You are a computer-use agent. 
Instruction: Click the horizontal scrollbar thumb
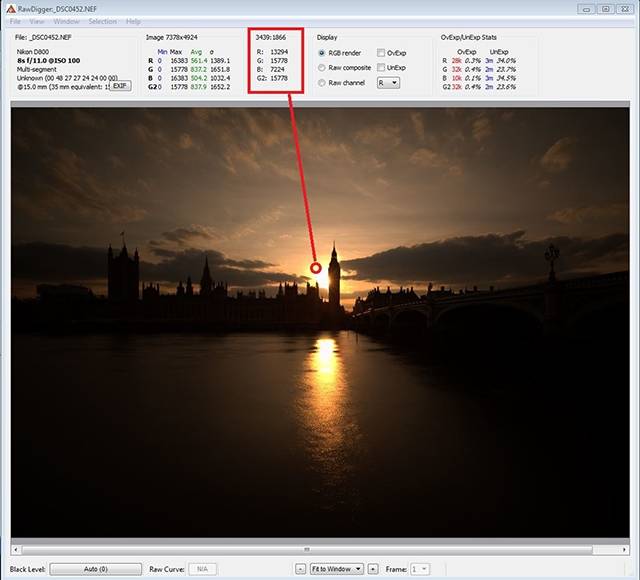(320, 549)
